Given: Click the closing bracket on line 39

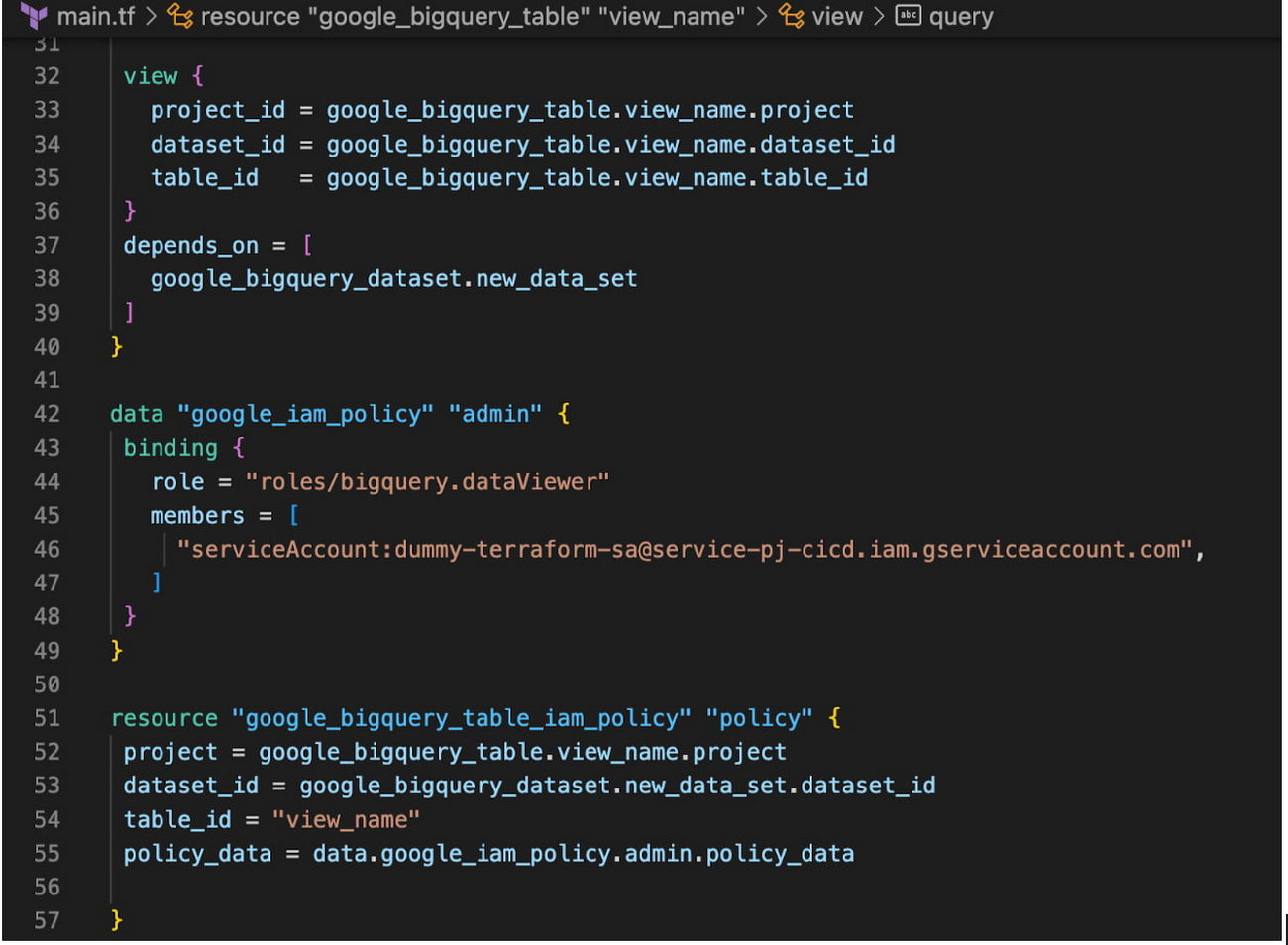Looking at the screenshot, I should pos(130,313).
